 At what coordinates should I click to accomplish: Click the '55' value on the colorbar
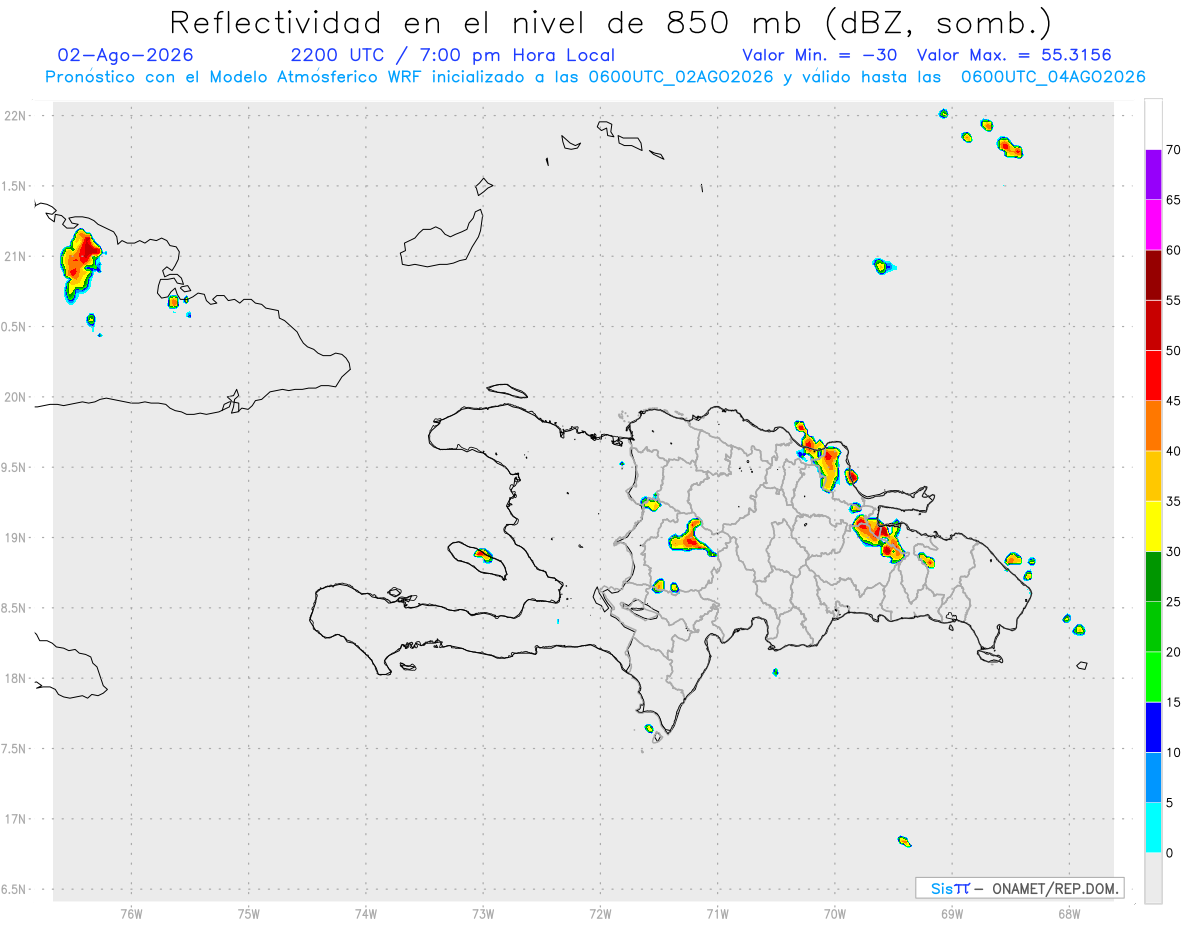pos(1173,300)
